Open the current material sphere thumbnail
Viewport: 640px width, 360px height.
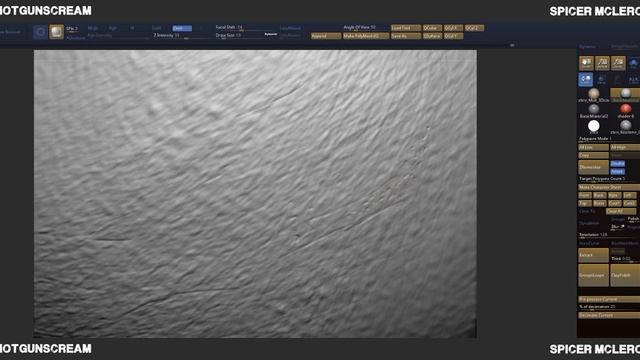(x=56, y=32)
